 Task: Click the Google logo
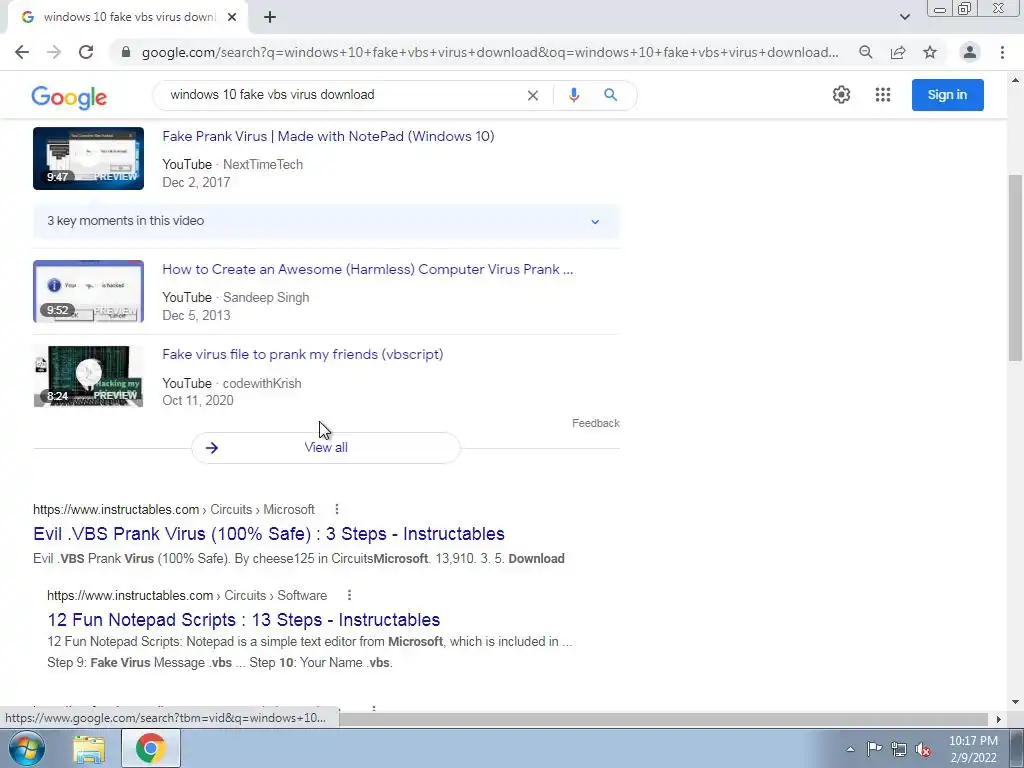[69, 97]
